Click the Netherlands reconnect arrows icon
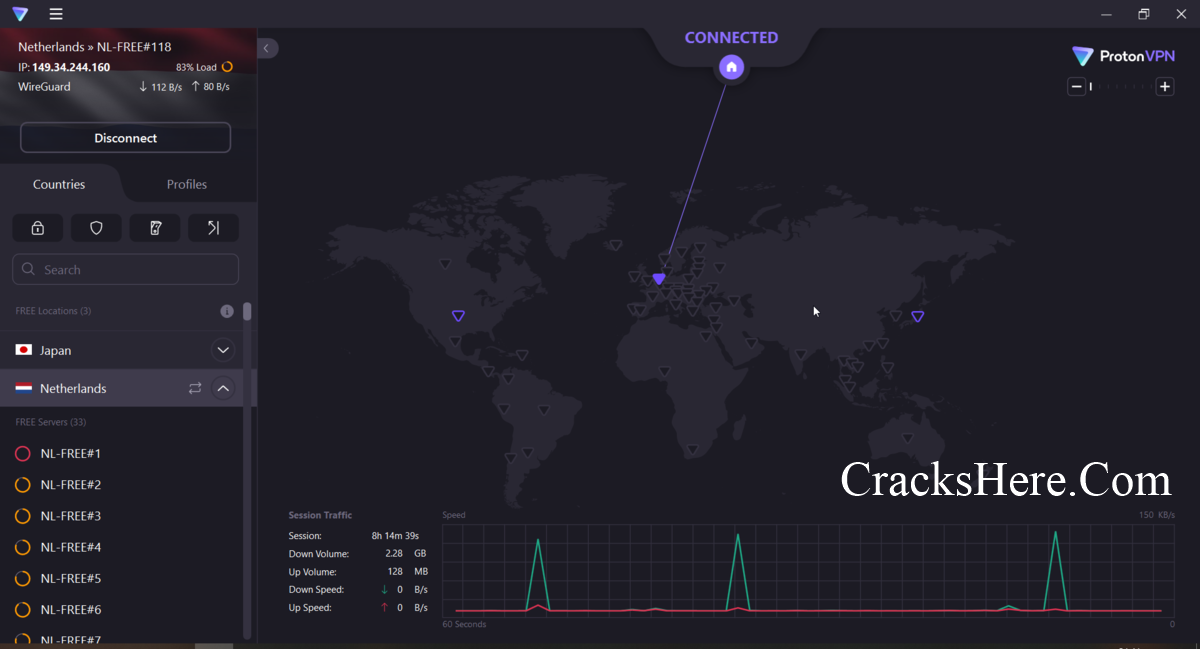The height and width of the screenshot is (649, 1200). [x=195, y=388]
